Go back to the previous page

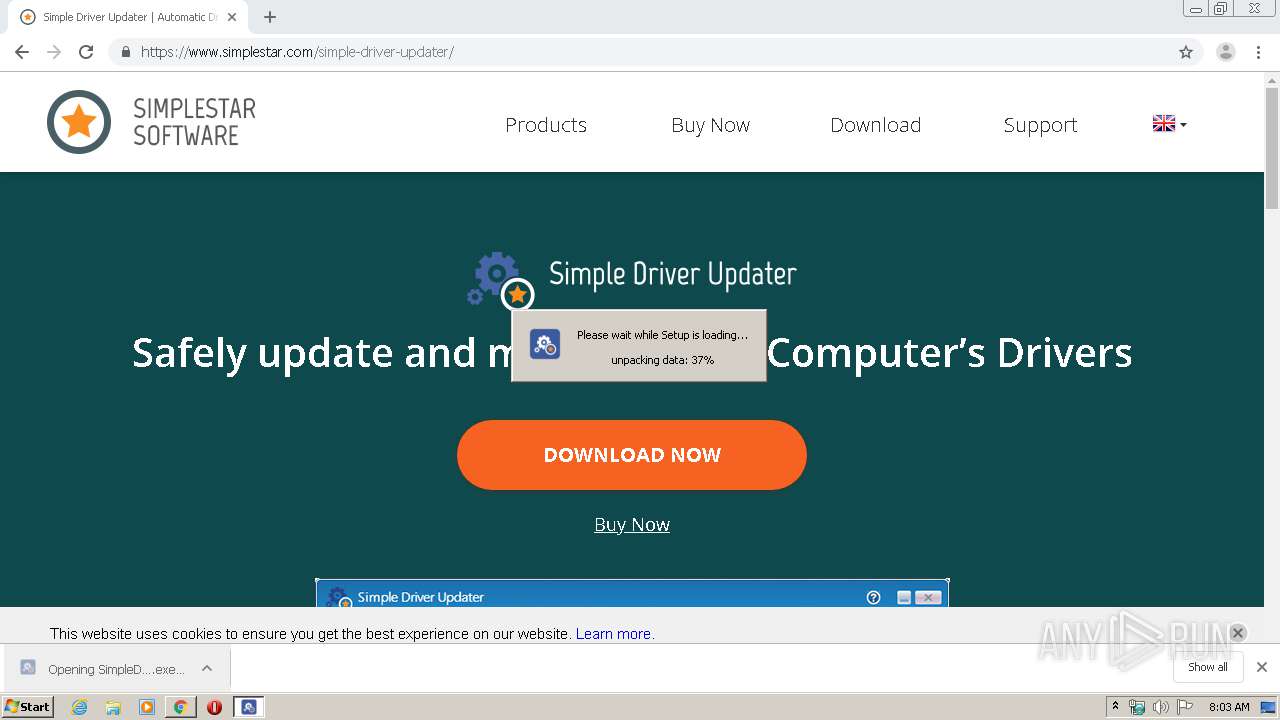(22, 52)
